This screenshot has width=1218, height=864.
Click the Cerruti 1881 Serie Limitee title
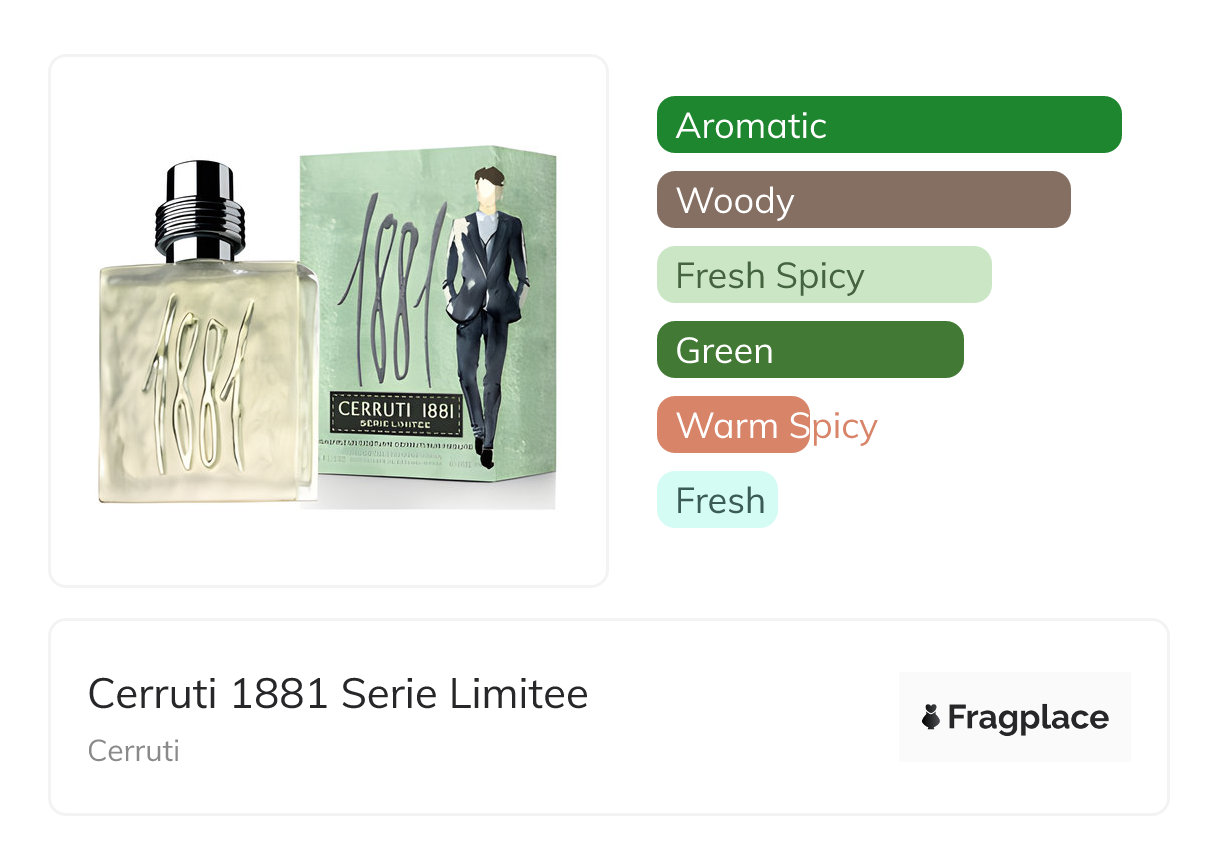[337, 694]
